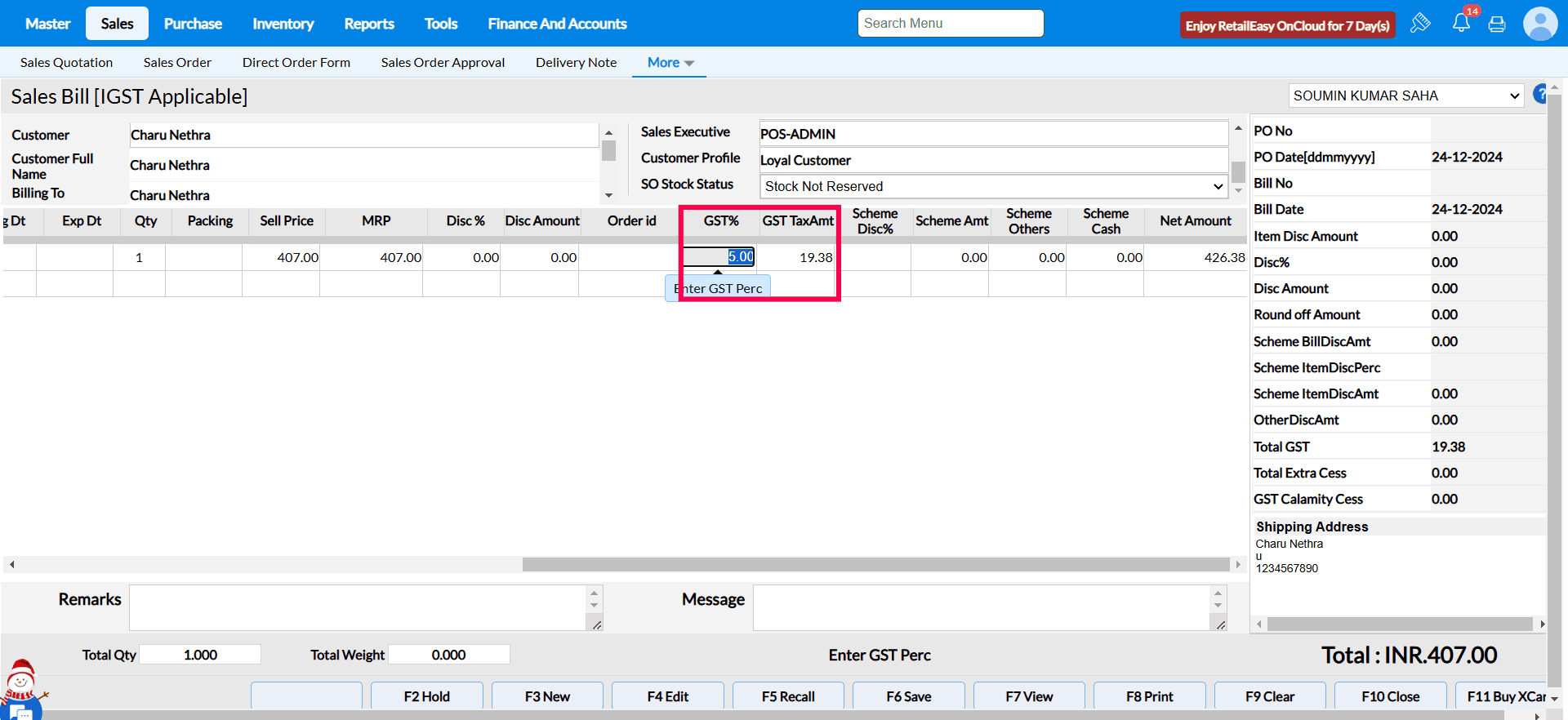The height and width of the screenshot is (720, 1568).
Task: Click the summary panel's horizontal scrollbar
Action: tap(1400, 624)
